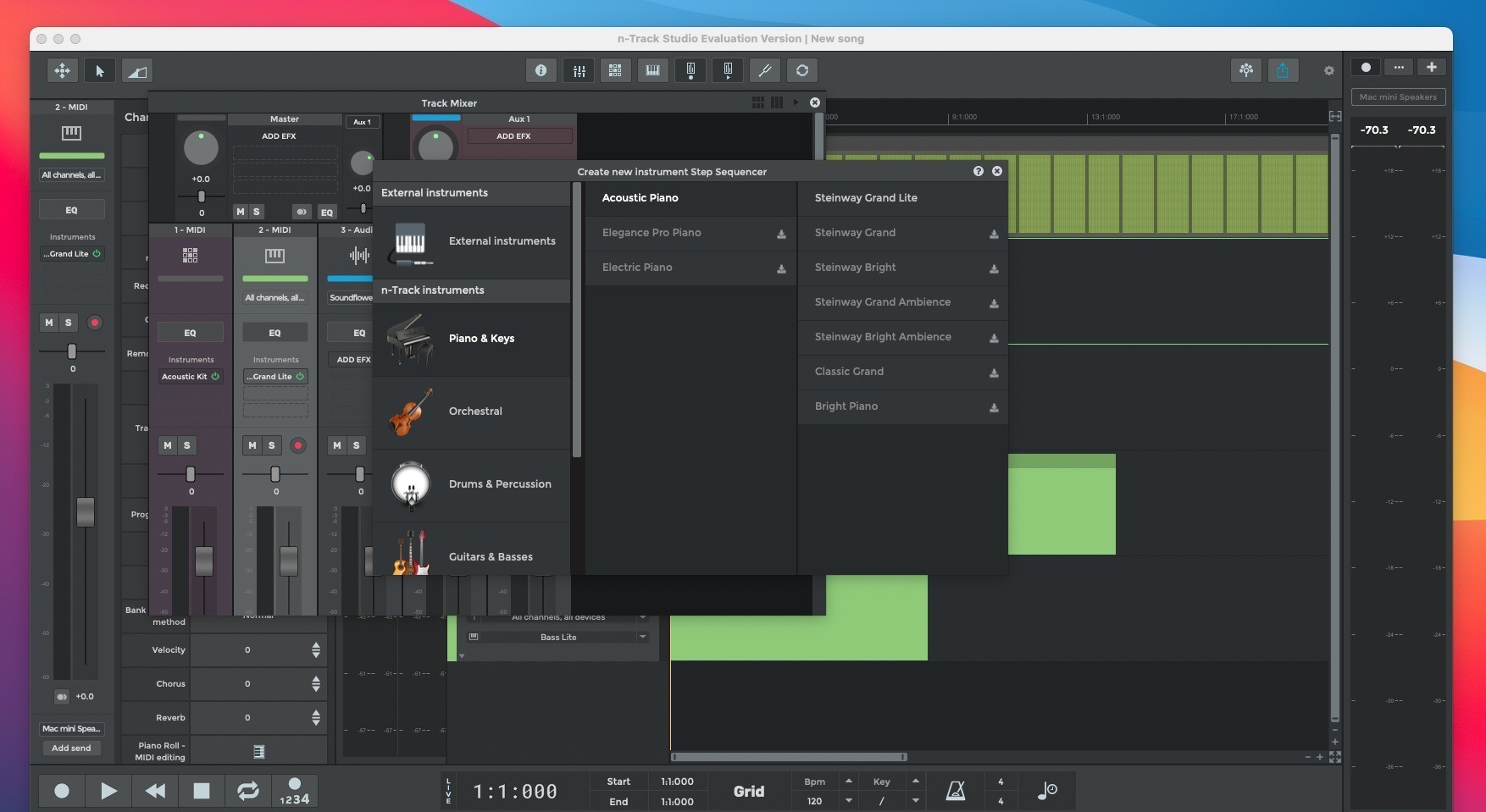This screenshot has height=812, width=1486.
Task: Open the Piano Roll MIDI editing icon
Action: [259, 751]
